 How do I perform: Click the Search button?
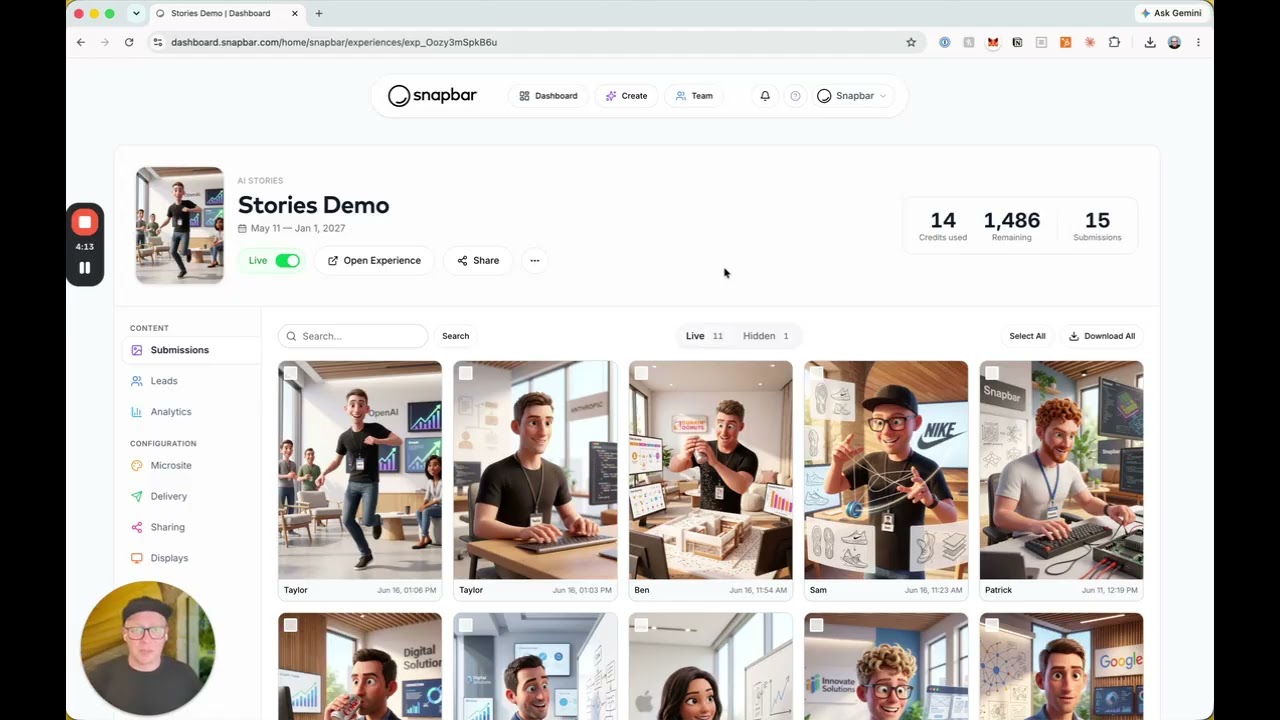click(x=455, y=336)
